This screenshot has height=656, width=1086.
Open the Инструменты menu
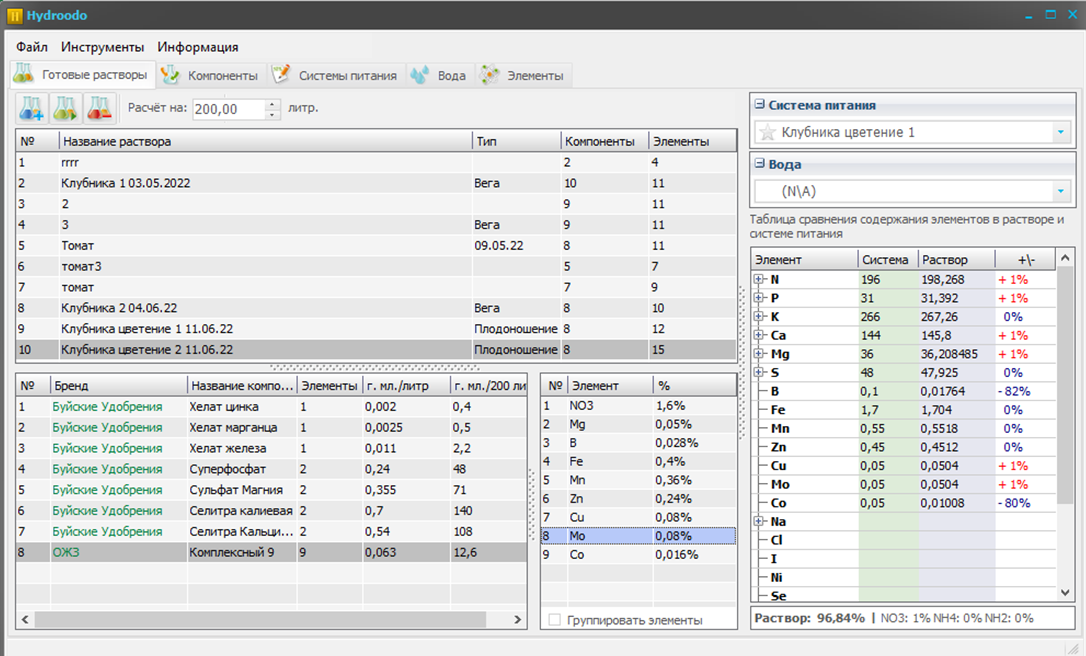(102, 47)
